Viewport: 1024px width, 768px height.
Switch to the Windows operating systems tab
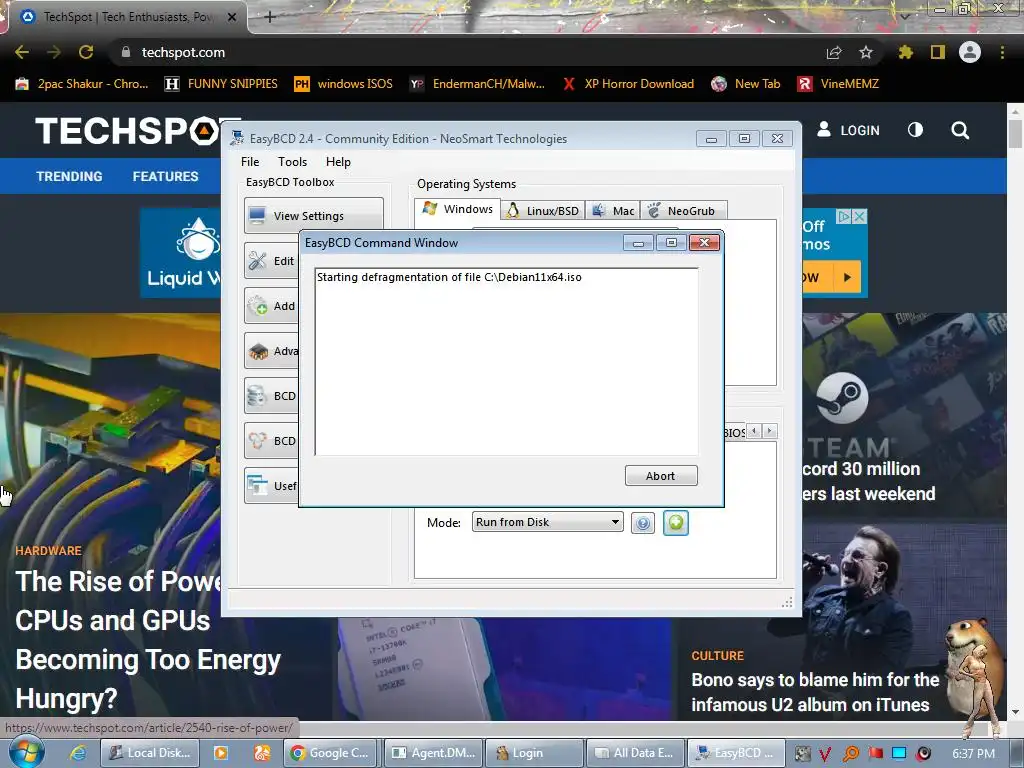pos(457,209)
